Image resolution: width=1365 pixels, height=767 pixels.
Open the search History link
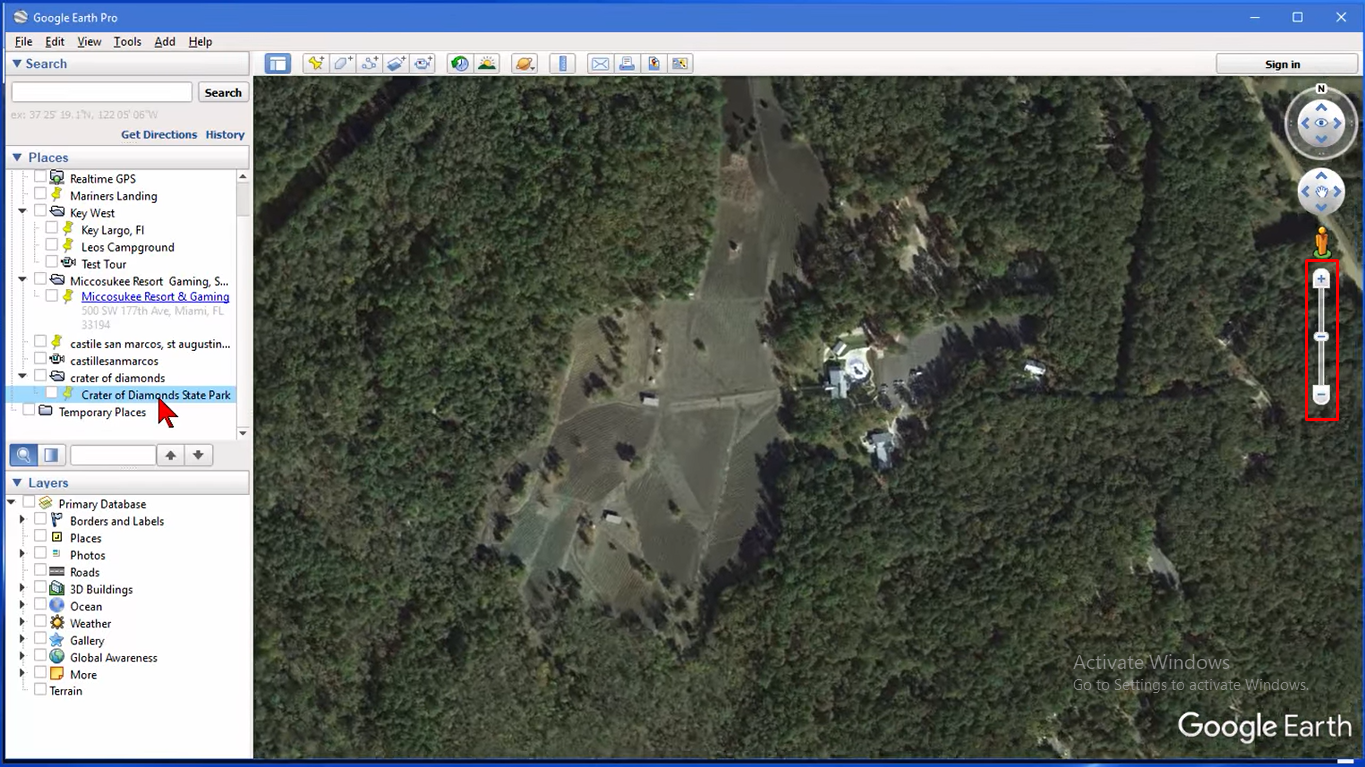click(225, 135)
